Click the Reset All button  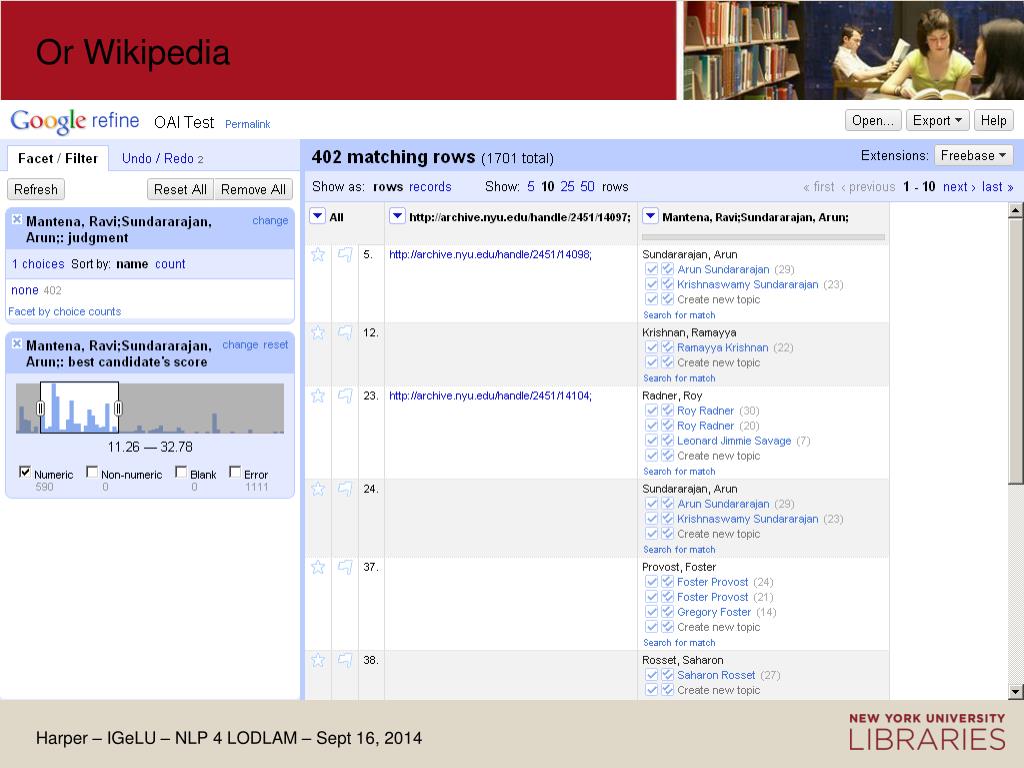[180, 189]
